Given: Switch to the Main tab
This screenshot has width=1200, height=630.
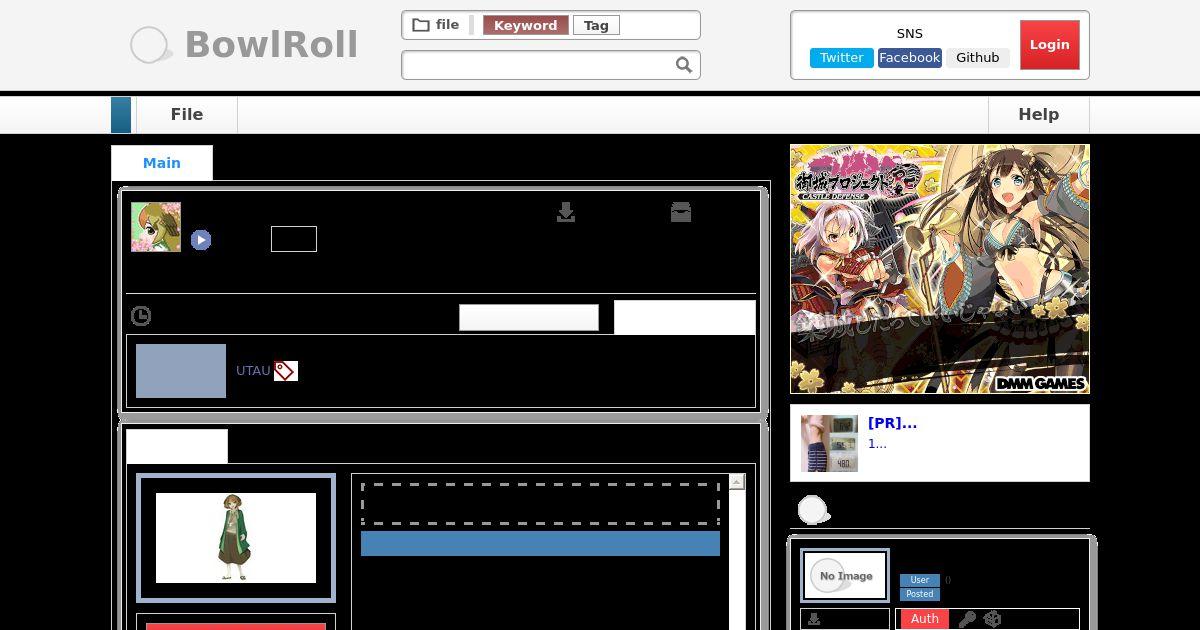Looking at the screenshot, I should 162,163.
